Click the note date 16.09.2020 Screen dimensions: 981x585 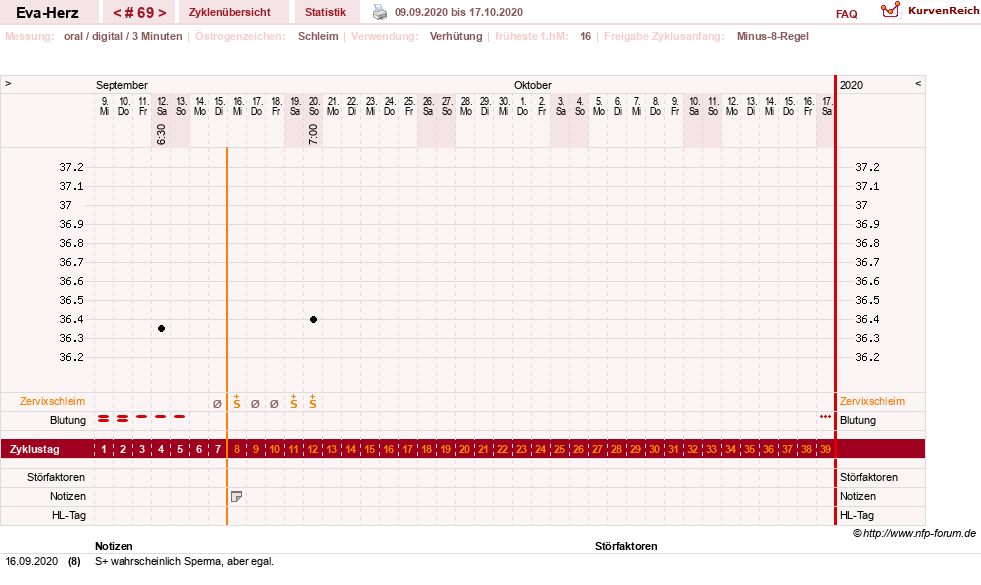click(32, 561)
